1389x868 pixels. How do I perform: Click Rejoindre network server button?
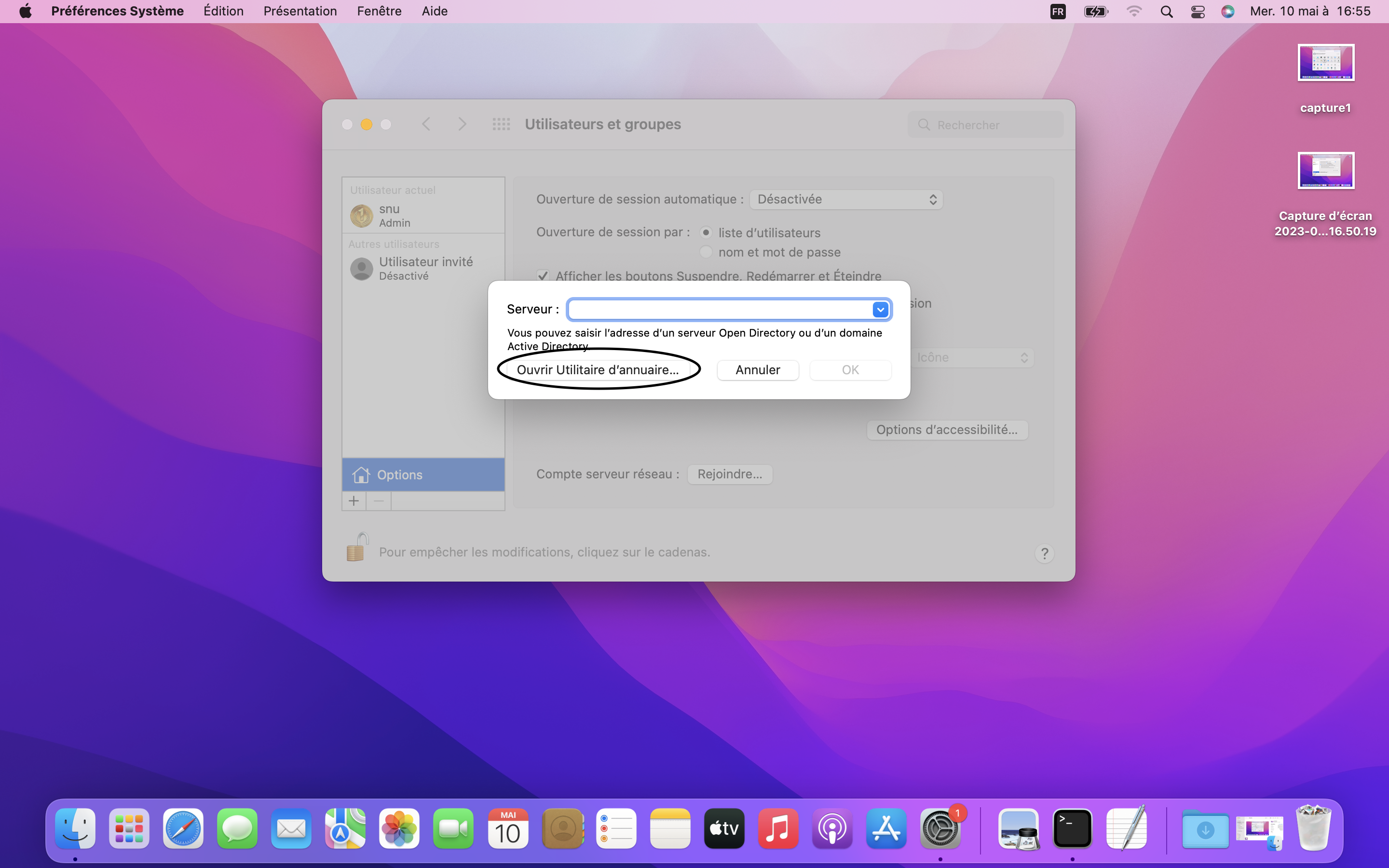tap(730, 474)
